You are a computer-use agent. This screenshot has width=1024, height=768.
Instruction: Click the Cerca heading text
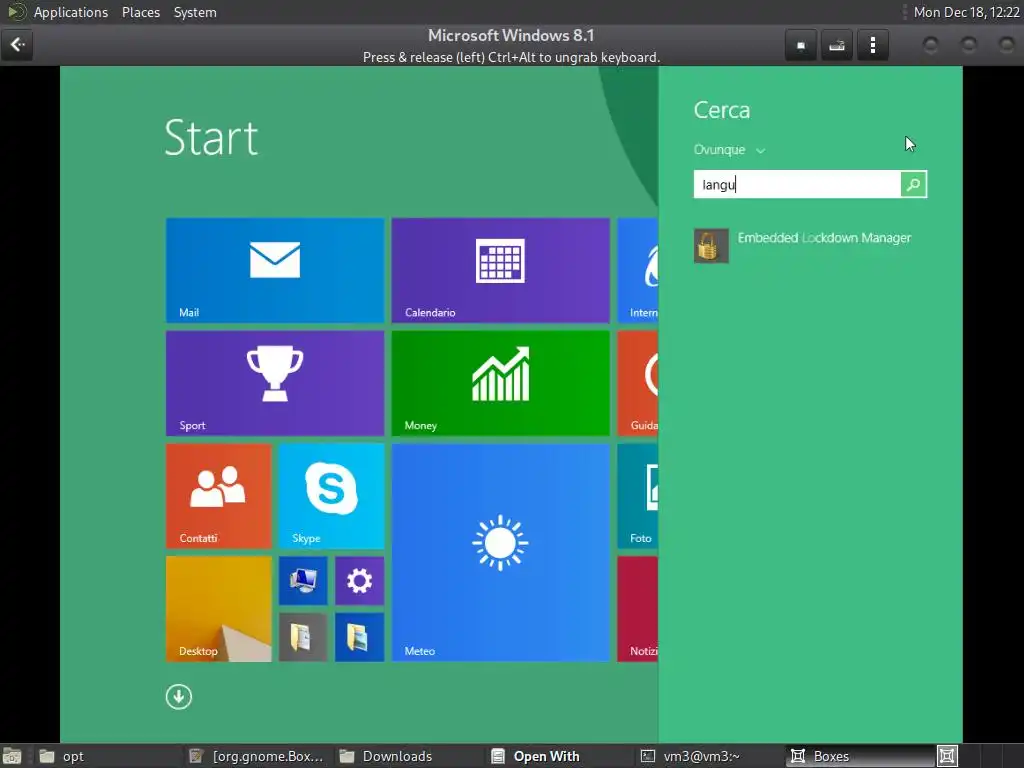click(x=722, y=110)
